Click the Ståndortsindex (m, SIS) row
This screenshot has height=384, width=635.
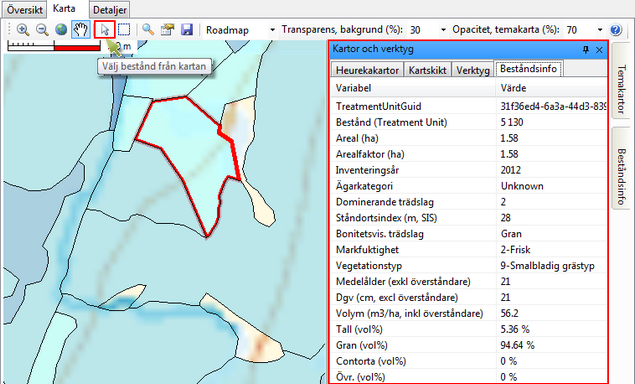(469, 218)
